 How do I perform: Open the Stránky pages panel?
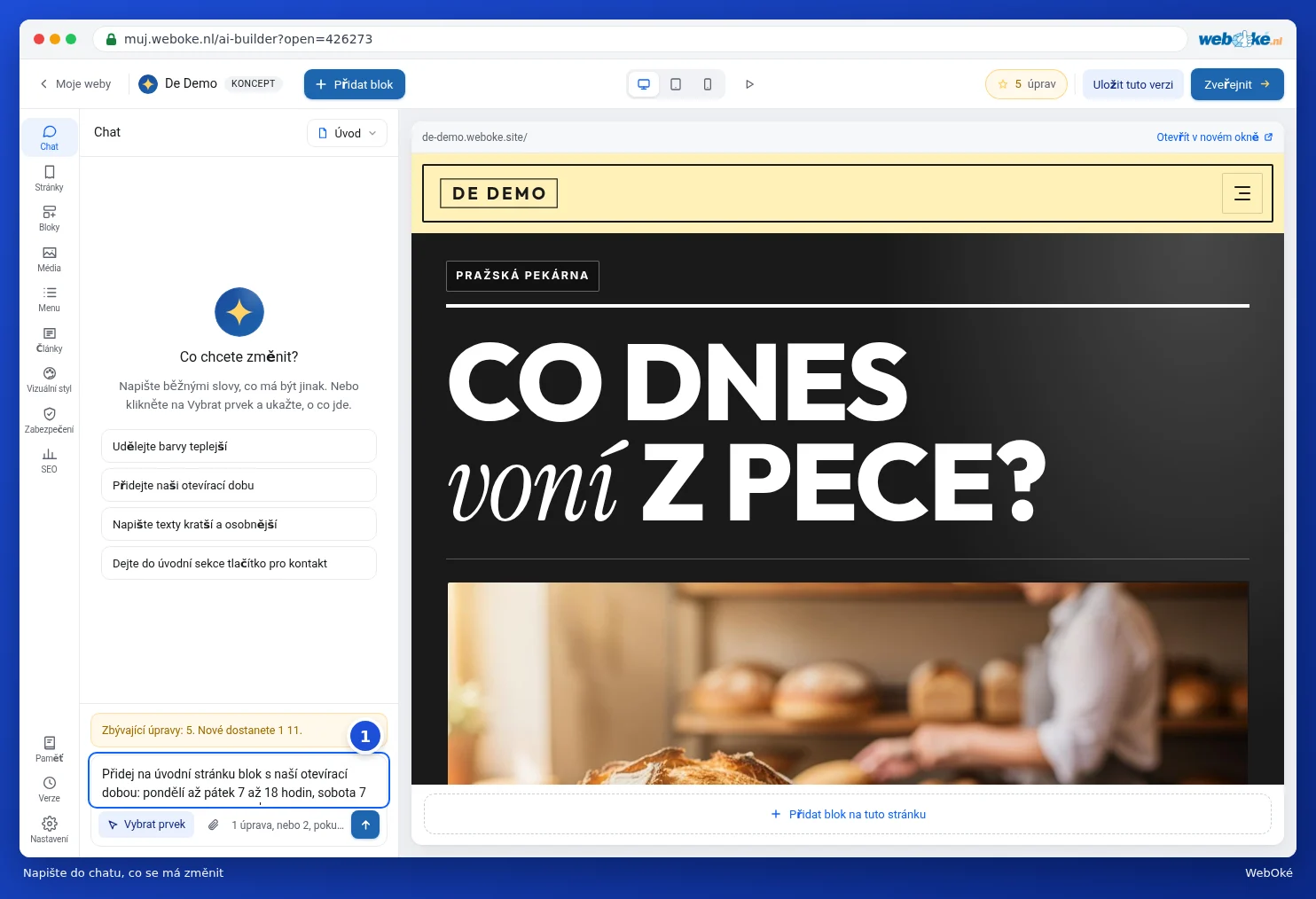(x=49, y=177)
